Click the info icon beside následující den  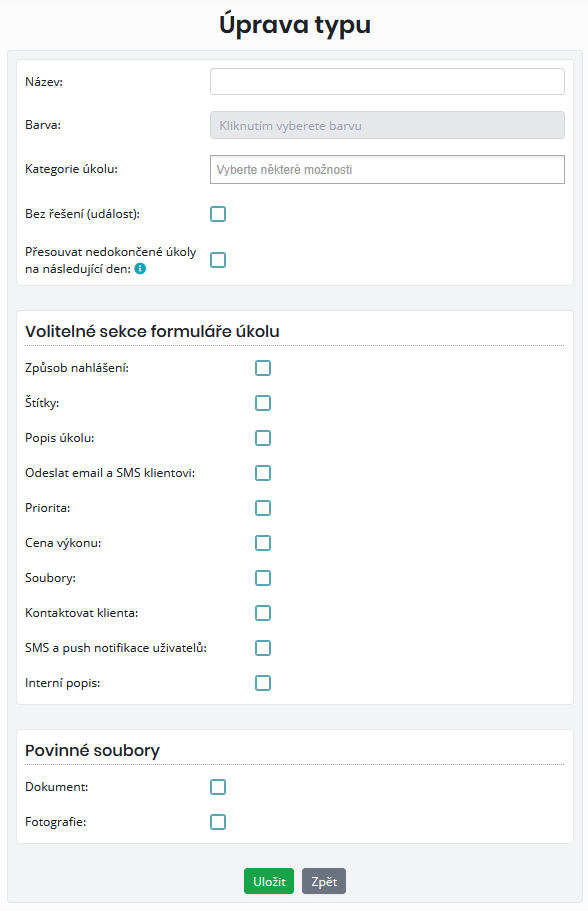tap(140, 268)
